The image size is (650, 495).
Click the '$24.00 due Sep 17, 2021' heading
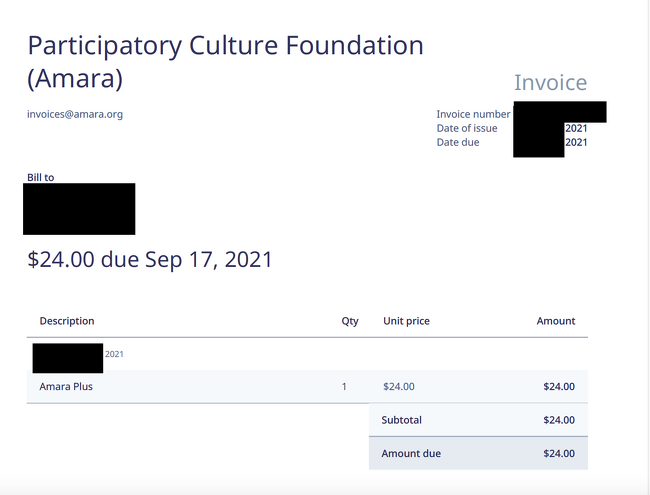[x=150, y=260]
